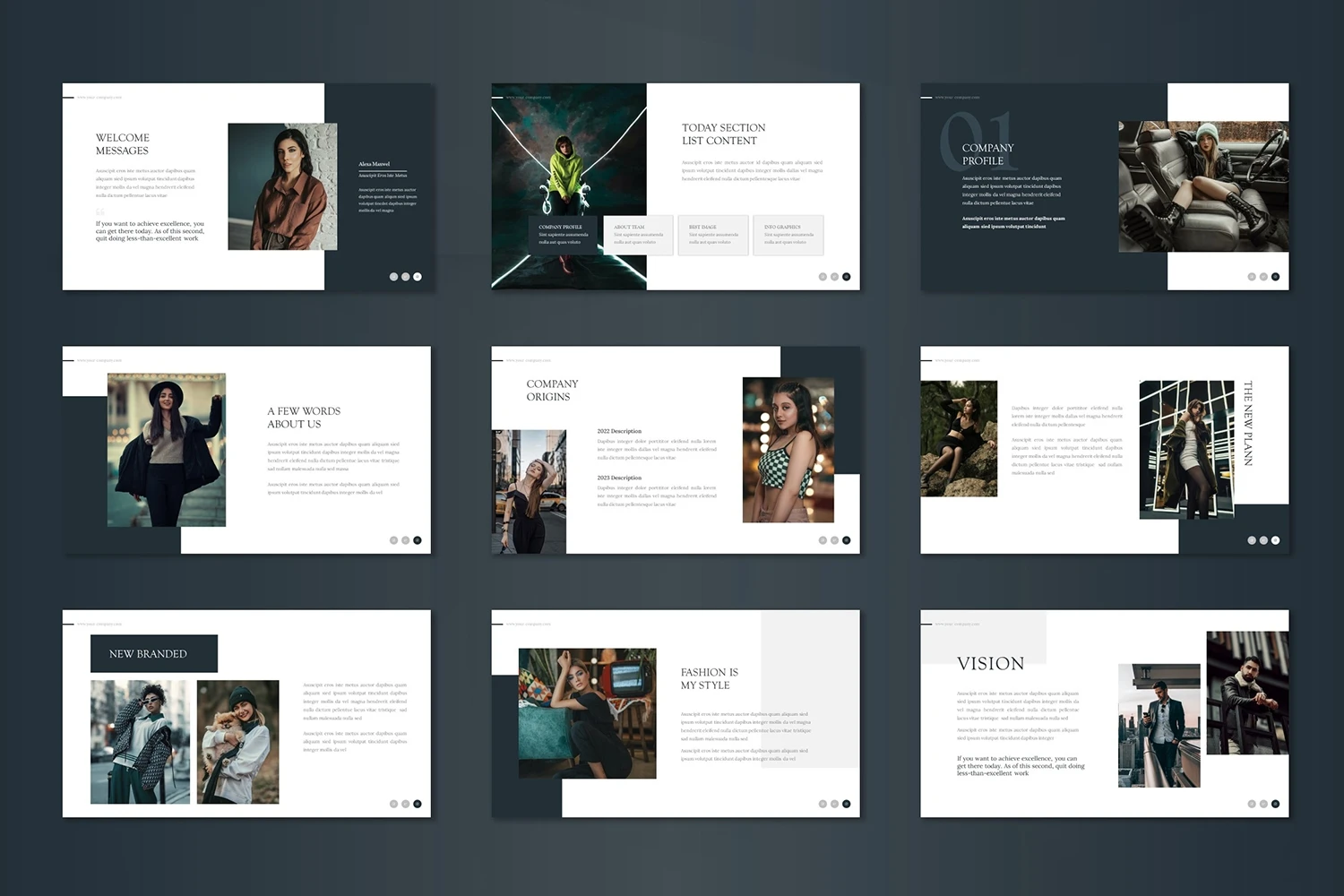The height and width of the screenshot is (896, 1344).
Task: Click the 2022 Description subheading
Action: 619,431
